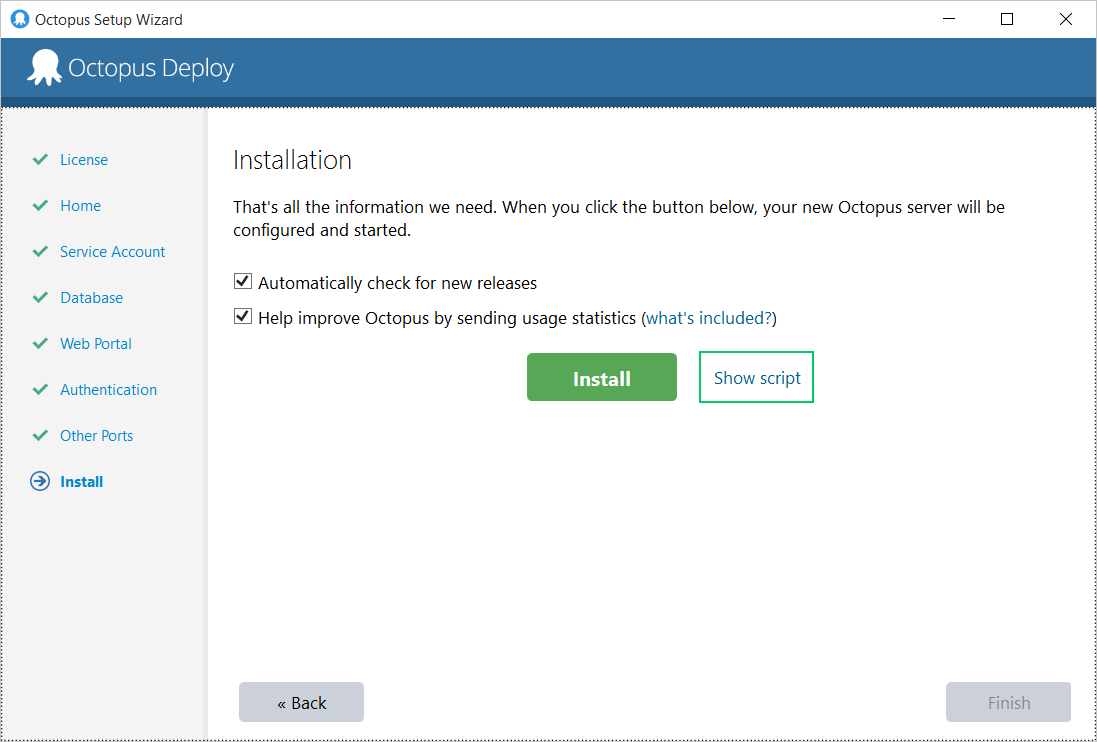Click the arrow circle icon beside Install step
This screenshot has width=1097, height=742.
click(x=40, y=482)
